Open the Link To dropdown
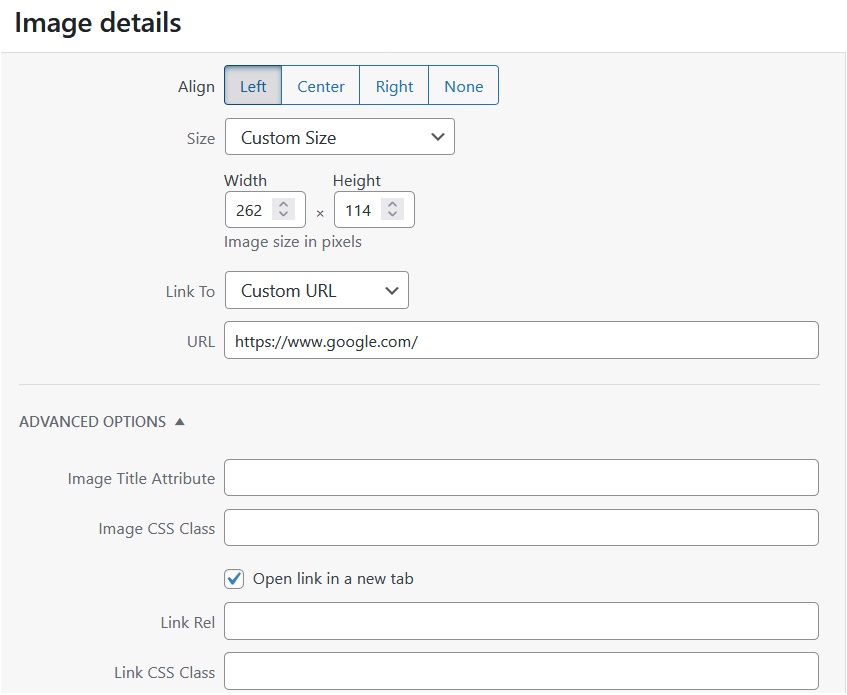 click(316, 291)
